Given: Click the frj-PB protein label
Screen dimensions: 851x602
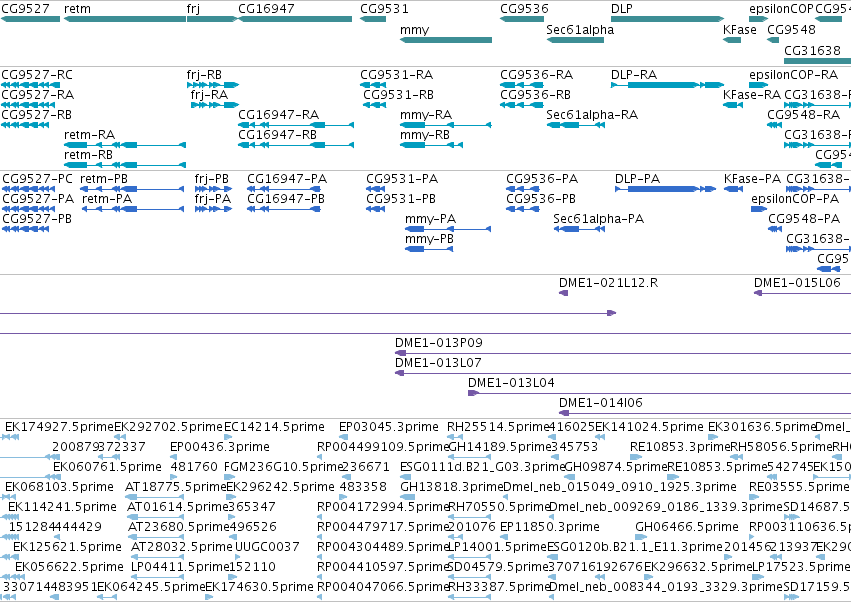Looking at the screenshot, I should 212,179.
